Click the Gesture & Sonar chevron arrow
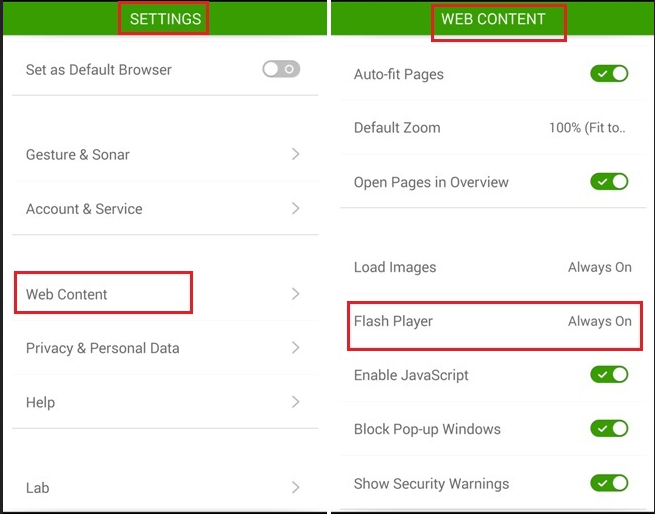 [x=295, y=154]
